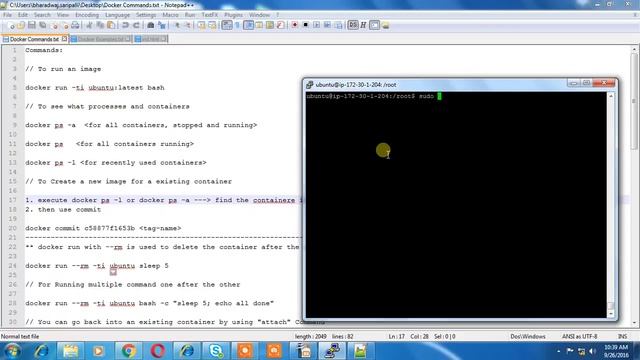
Task: Create a new document from the Notepad++ toolbar
Action: pyautogui.click(x=11, y=25)
